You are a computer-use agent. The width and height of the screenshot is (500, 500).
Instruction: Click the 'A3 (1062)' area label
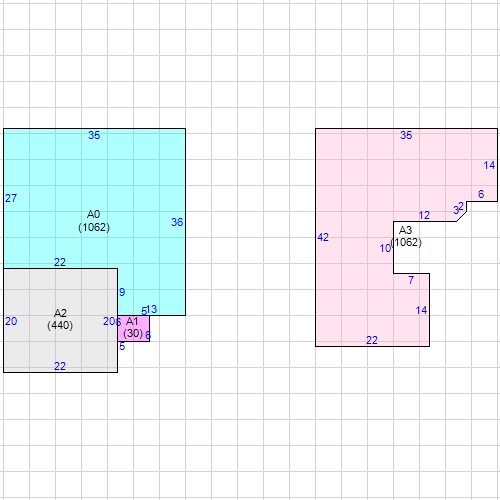pos(406,236)
